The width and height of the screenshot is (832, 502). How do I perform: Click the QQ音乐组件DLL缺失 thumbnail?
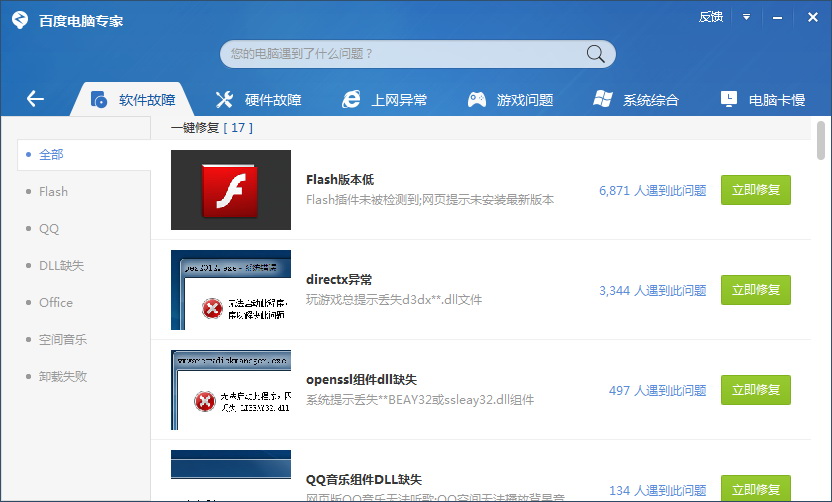[x=231, y=475]
